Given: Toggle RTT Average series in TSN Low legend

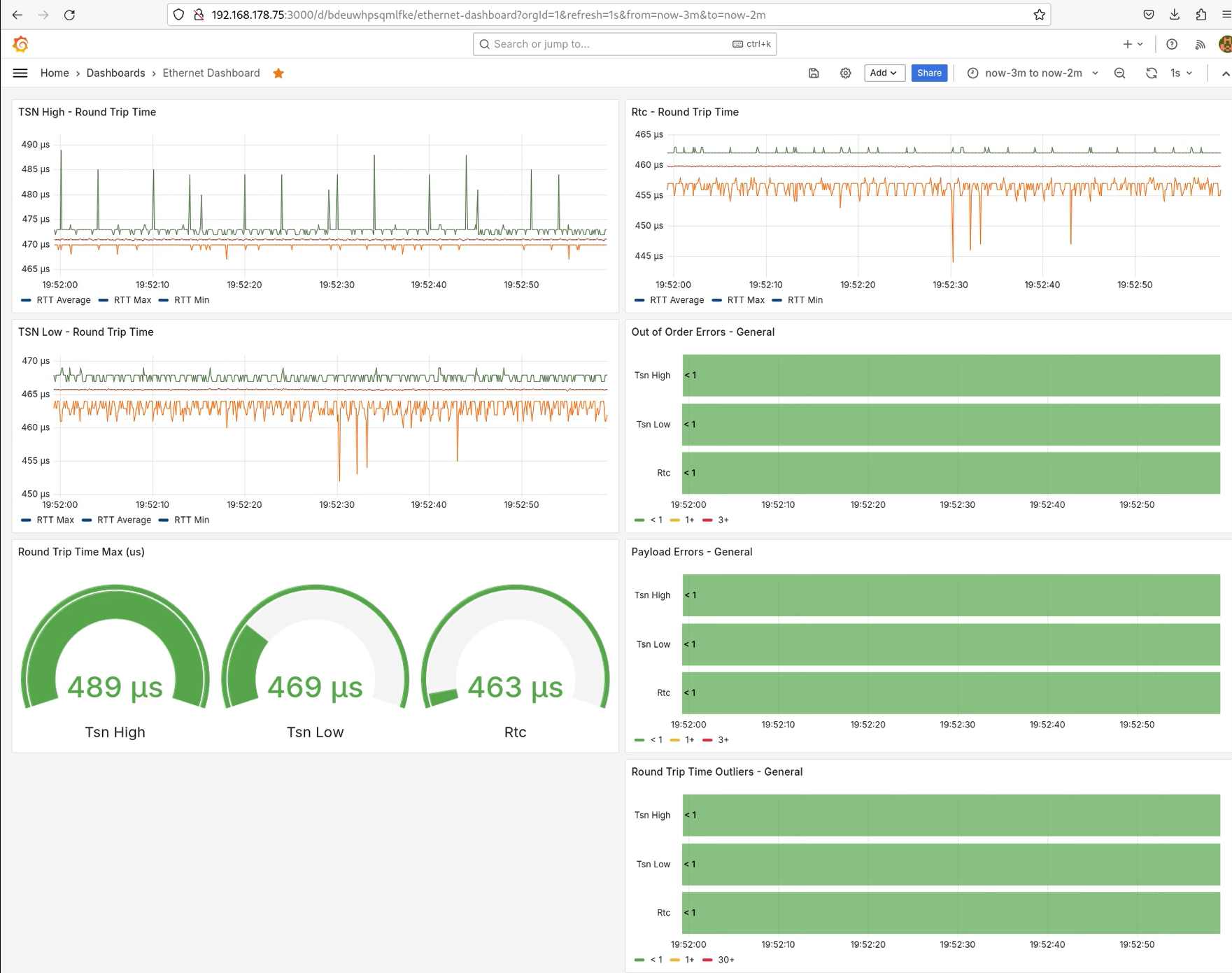Looking at the screenshot, I should click(x=123, y=520).
